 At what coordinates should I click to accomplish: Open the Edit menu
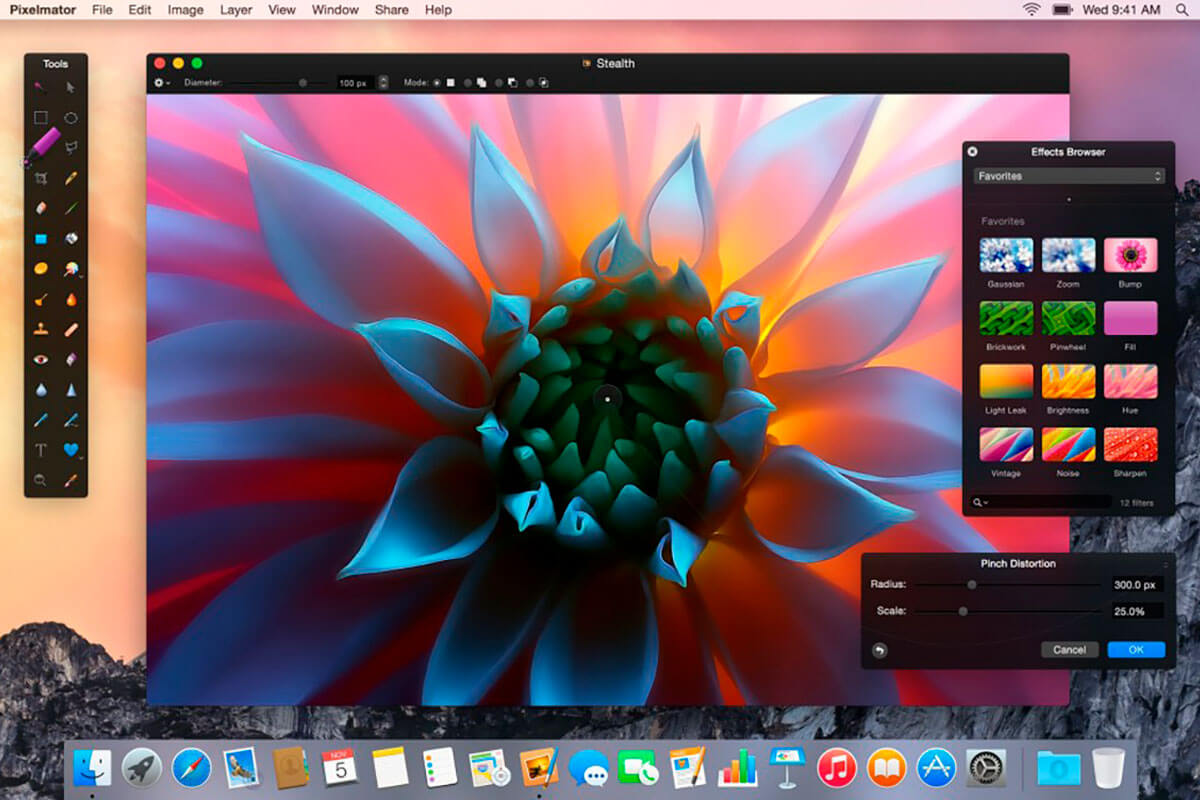point(140,10)
